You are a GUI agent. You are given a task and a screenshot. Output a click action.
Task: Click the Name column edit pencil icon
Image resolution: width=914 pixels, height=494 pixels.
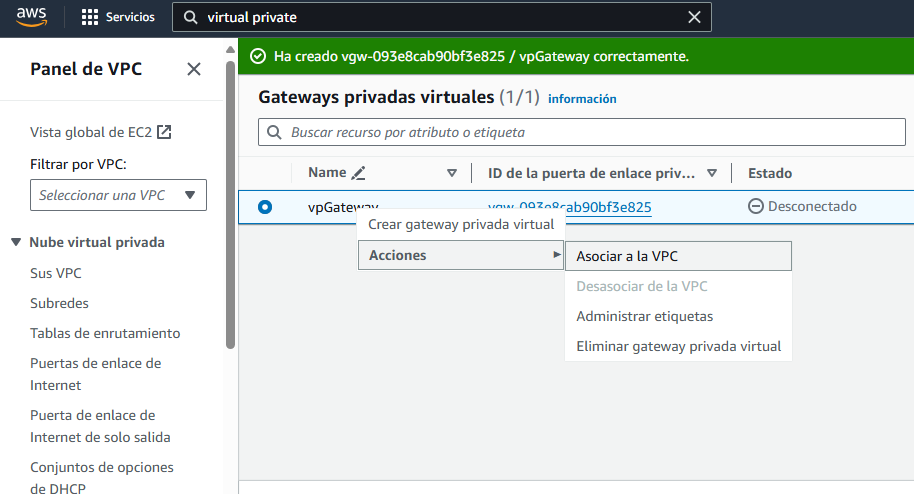(358, 173)
